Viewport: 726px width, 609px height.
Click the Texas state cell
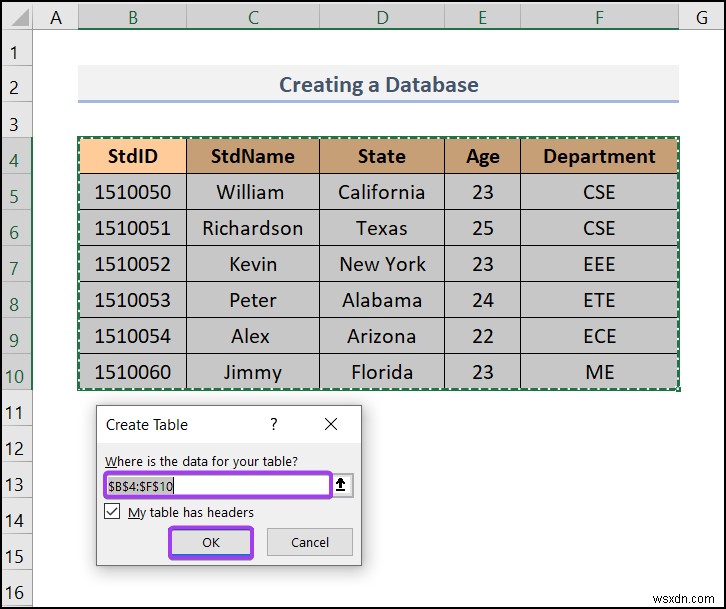coord(382,228)
